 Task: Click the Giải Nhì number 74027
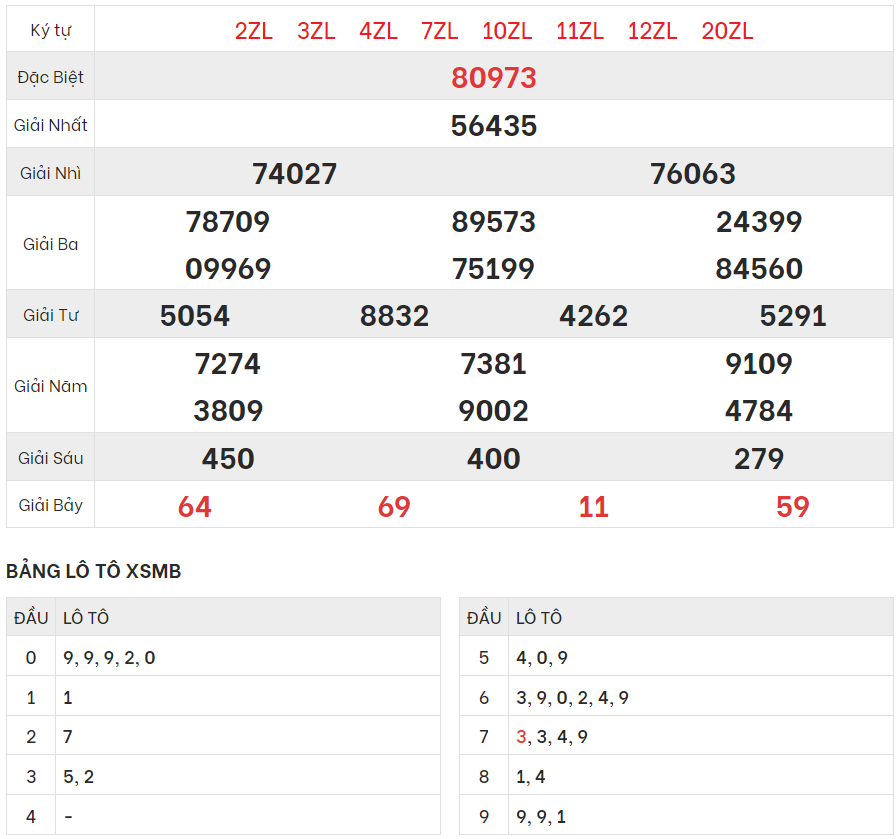point(295,173)
